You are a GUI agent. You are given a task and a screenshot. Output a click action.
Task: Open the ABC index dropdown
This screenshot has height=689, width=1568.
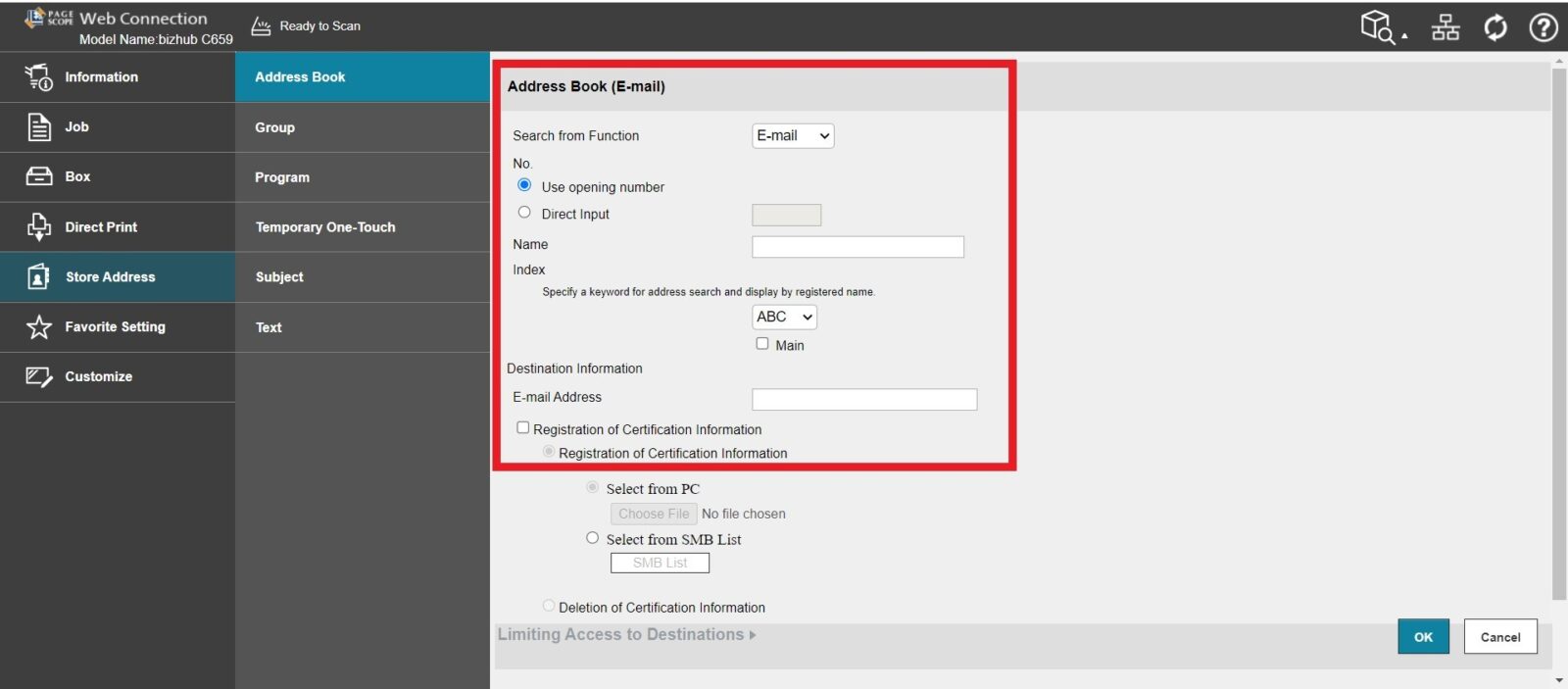pos(784,317)
